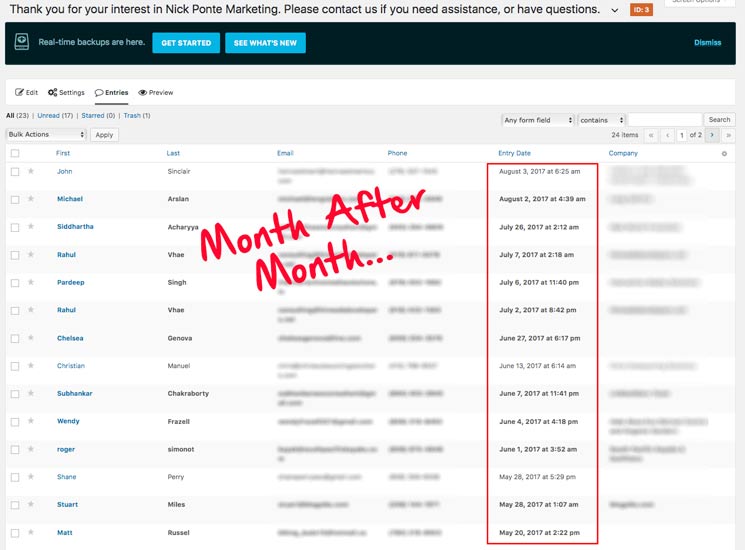Toggle select-all entries checkbox
This screenshot has height=550, width=745.
(x=15, y=153)
